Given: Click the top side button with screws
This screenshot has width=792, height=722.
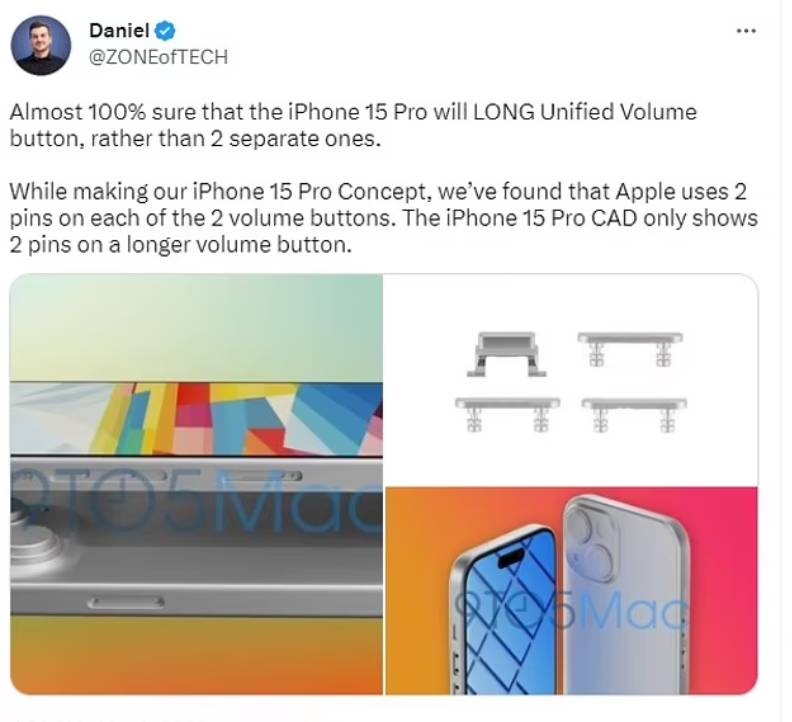Looking at the screenshot, I should pyautogui.click(x=262, y=476).
